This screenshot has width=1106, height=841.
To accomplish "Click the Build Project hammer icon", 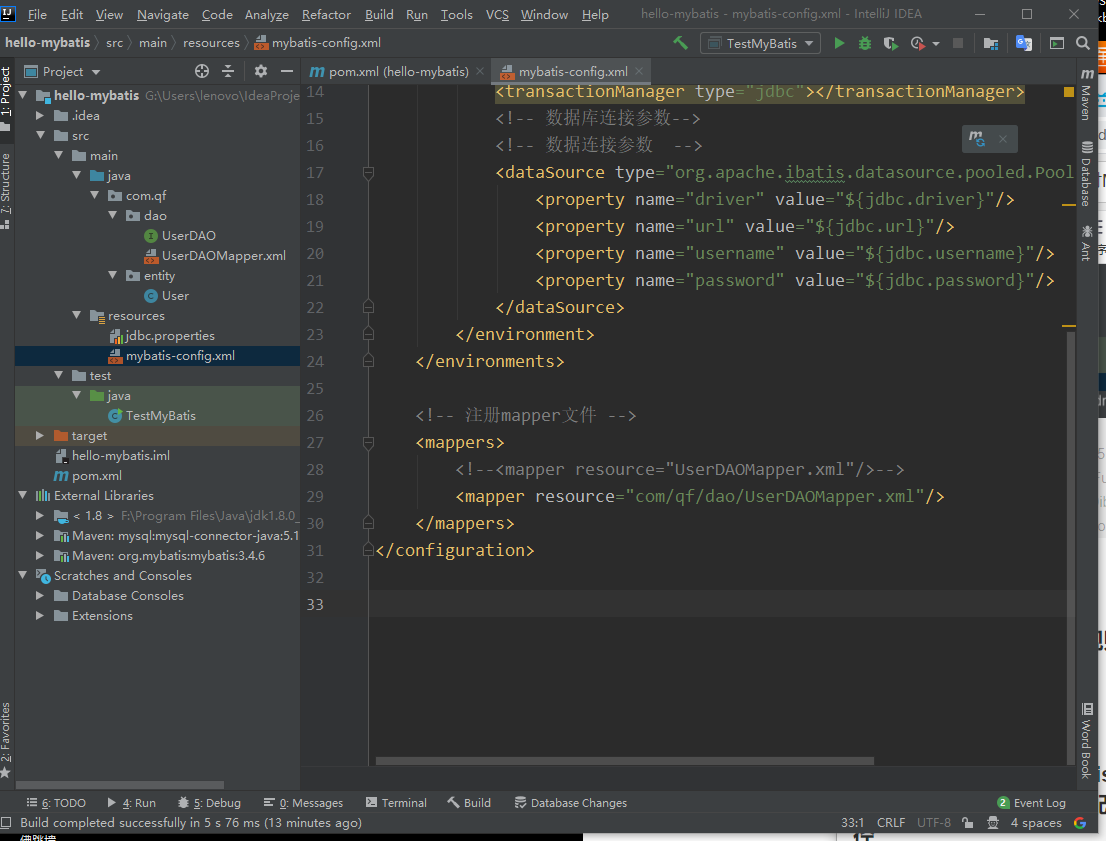I will click(679, 42).
